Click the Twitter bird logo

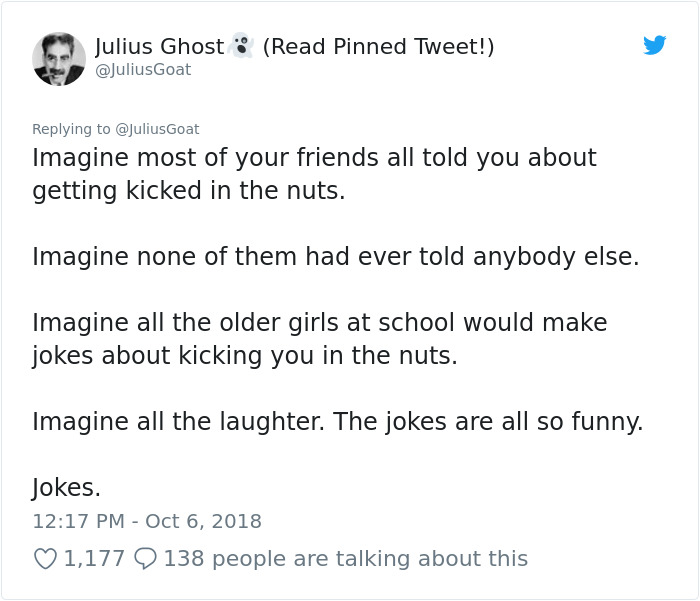[654, 45]
